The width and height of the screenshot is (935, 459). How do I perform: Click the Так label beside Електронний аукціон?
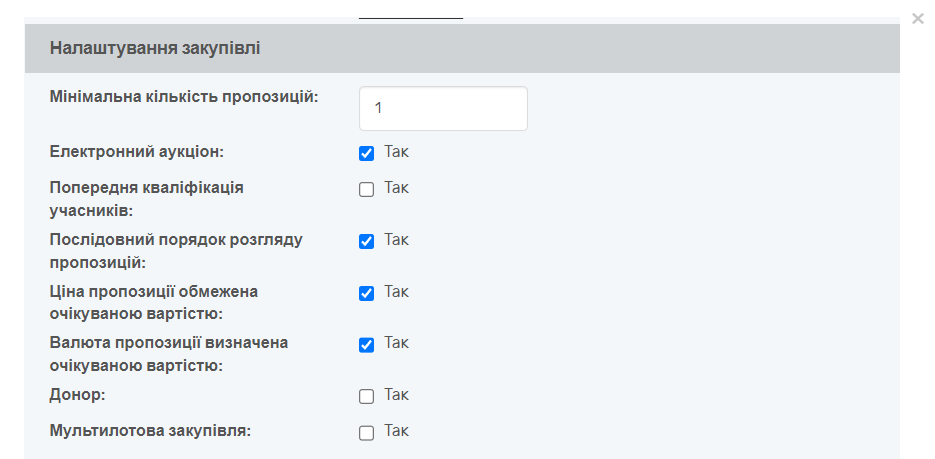coord(396,152)
